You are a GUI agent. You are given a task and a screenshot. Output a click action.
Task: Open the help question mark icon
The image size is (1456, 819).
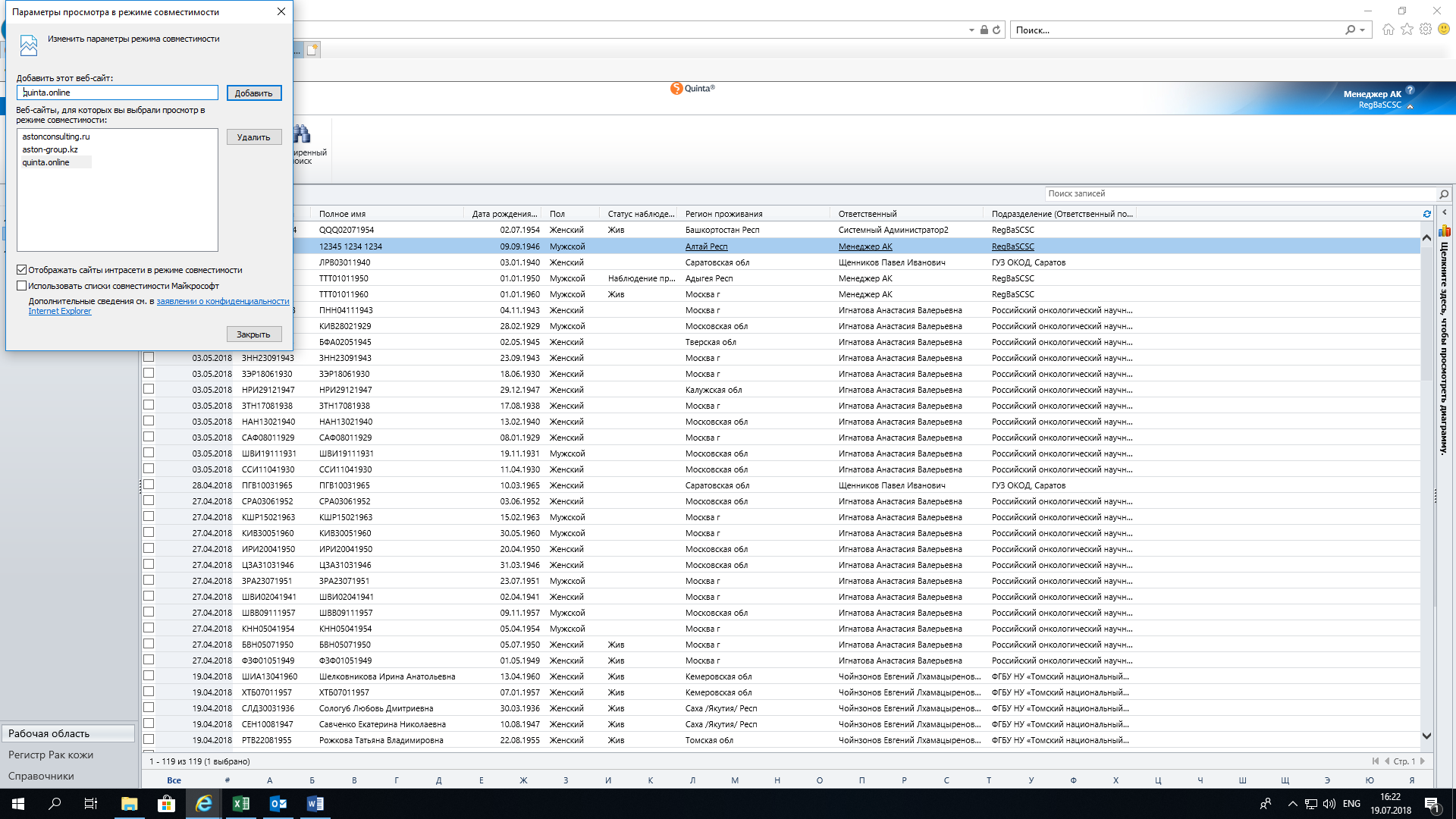point(1410,89)
